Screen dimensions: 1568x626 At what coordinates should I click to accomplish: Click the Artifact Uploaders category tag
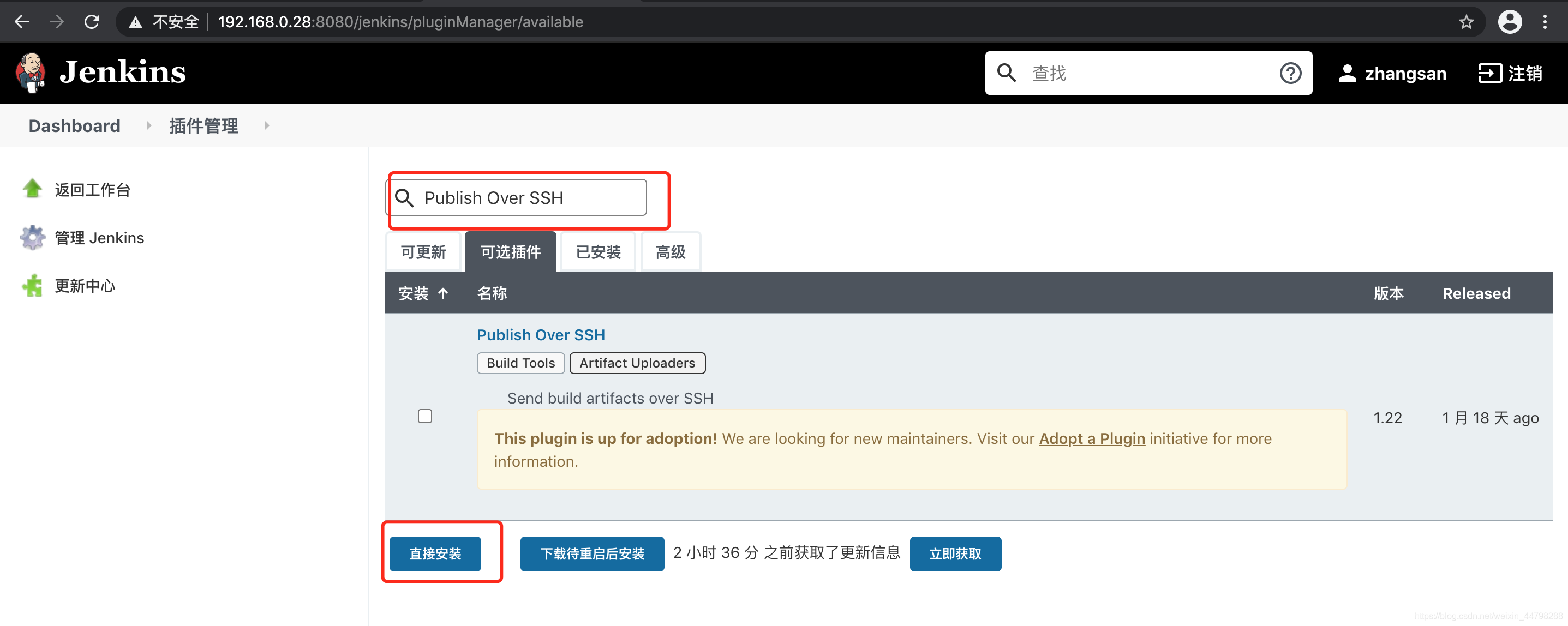coord(637,363)
